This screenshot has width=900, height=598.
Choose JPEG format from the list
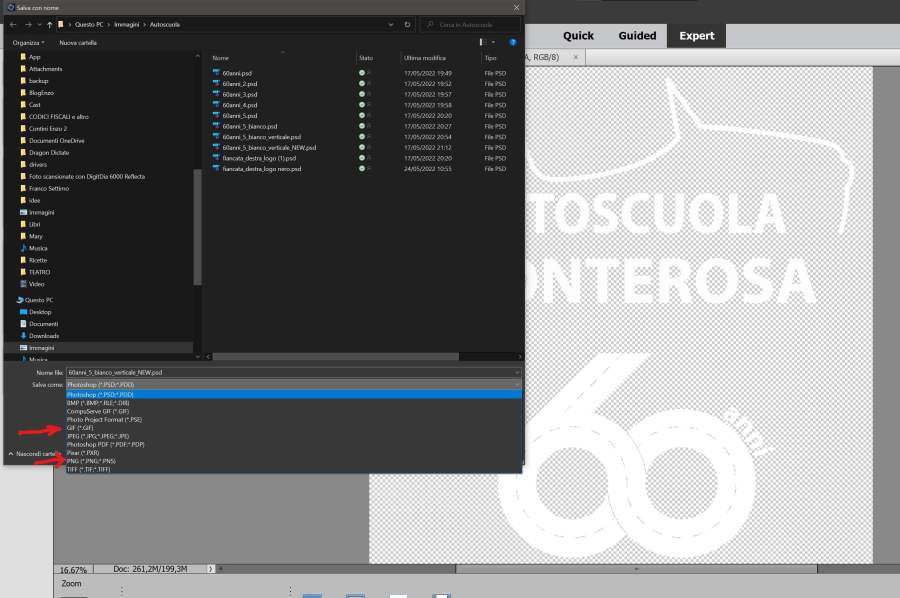click(97, 436)
